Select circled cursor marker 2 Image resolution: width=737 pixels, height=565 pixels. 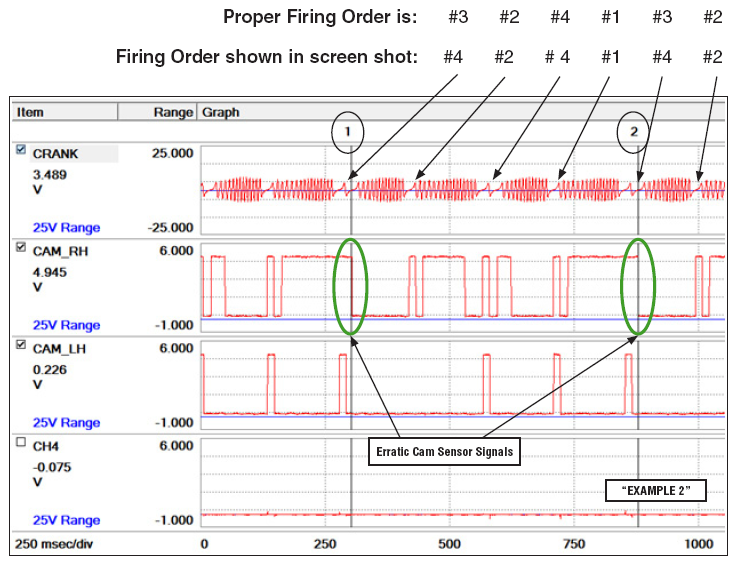coord(633,132)
